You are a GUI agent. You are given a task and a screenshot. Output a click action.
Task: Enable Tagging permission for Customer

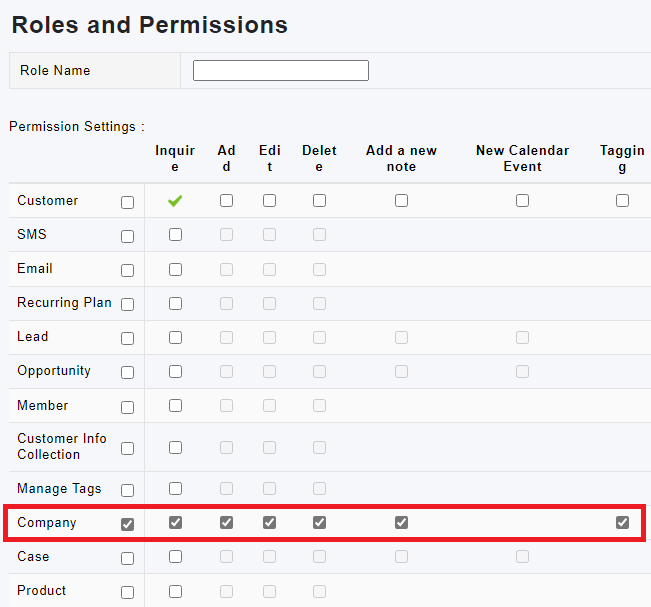622,201
